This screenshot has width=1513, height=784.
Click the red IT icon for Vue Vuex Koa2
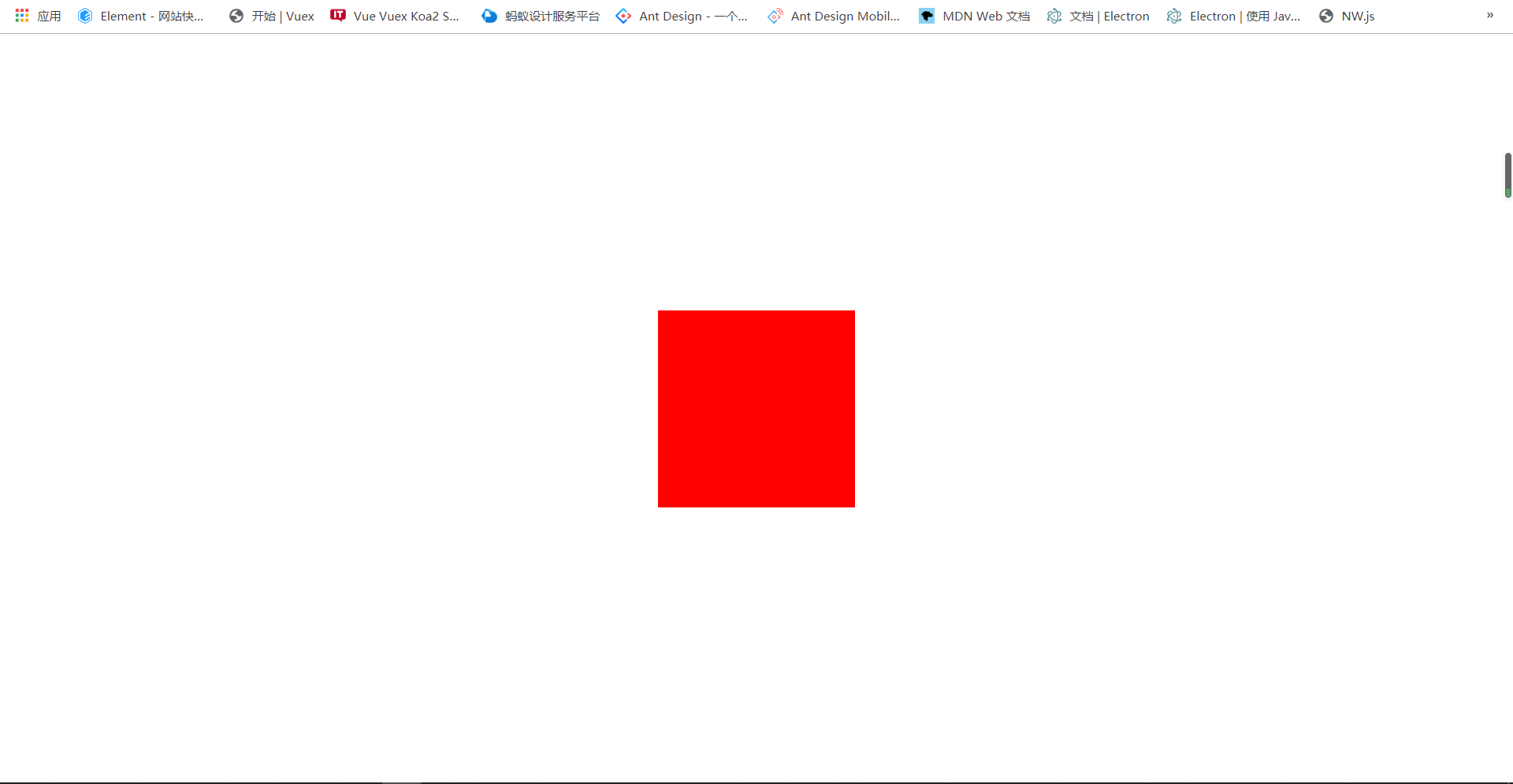click(338, 16)
